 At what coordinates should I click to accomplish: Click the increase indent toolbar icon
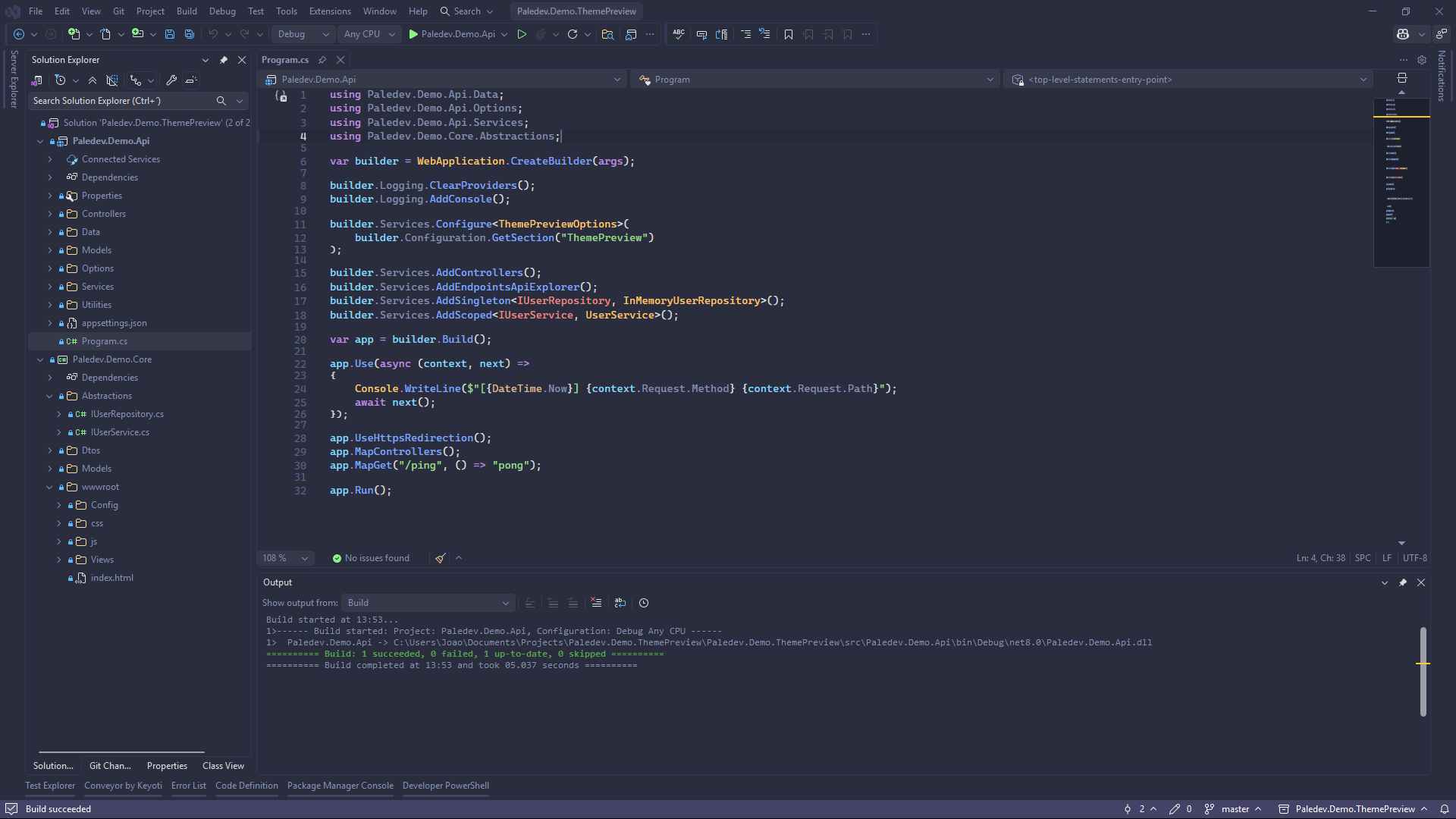click(745, 34)
